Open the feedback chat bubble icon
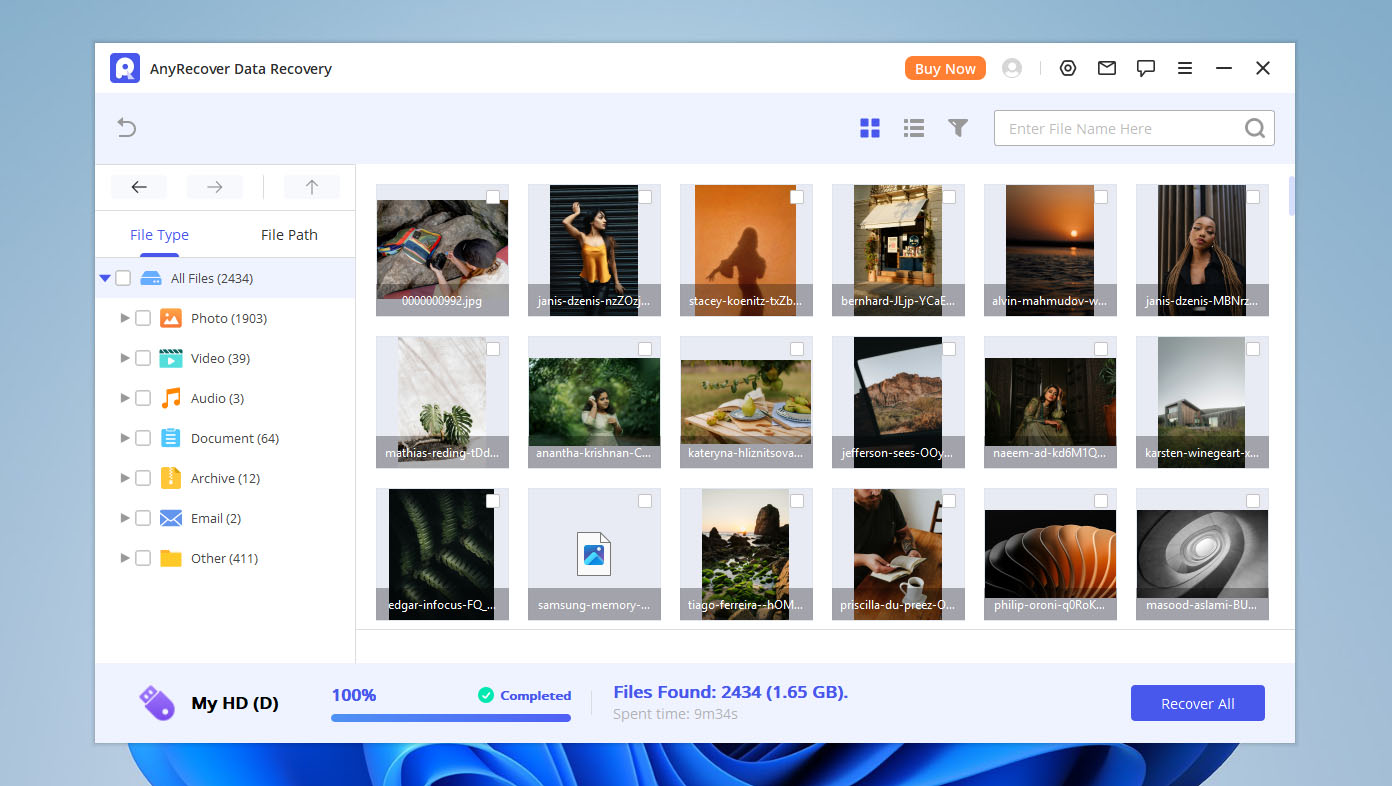This screenshot has width=1392, height=786. [x=1146, y=68]
